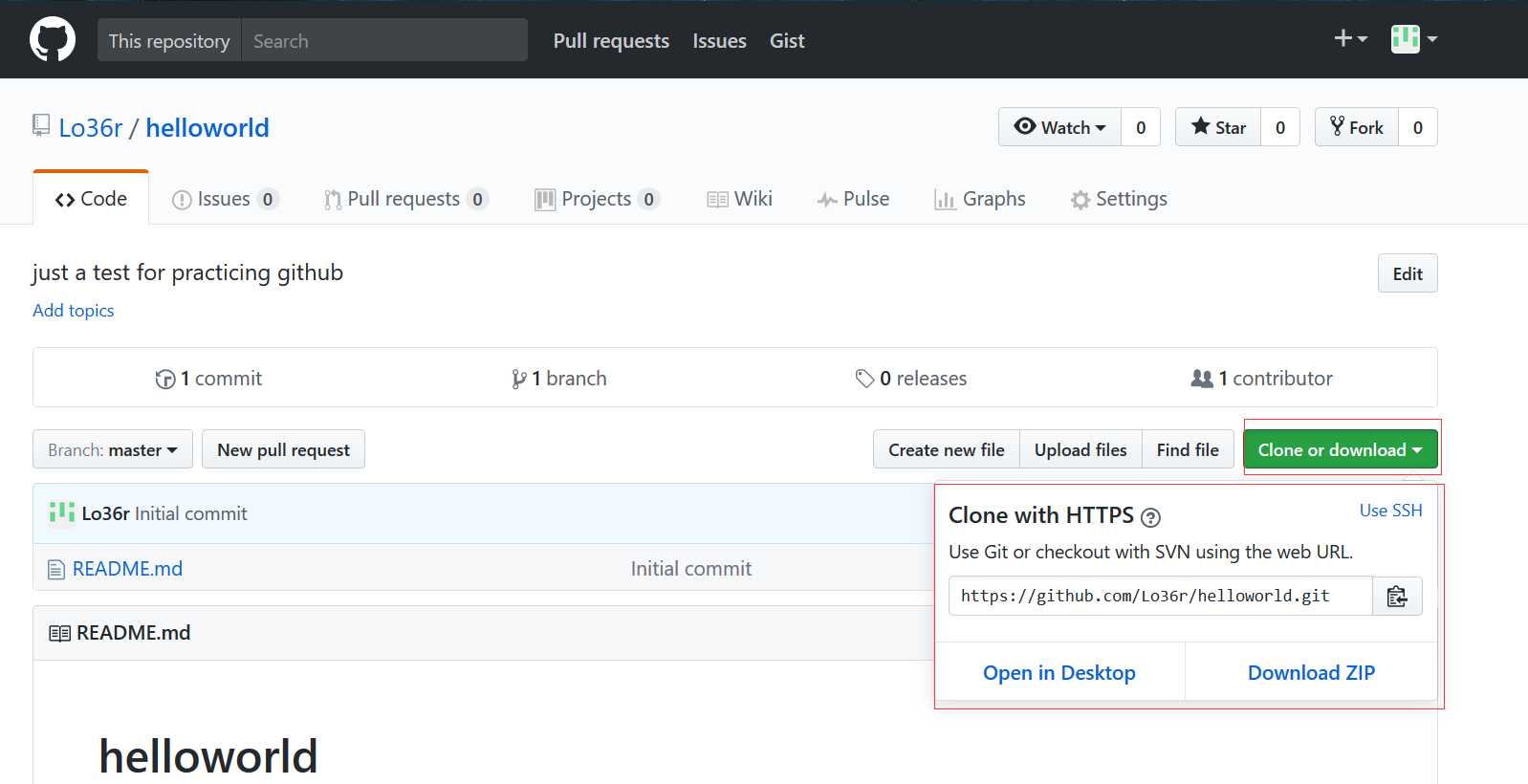Screen dimensions: 1528x784
Task: Open the GitHub Octocat home logo
Action: coord(53,40)
